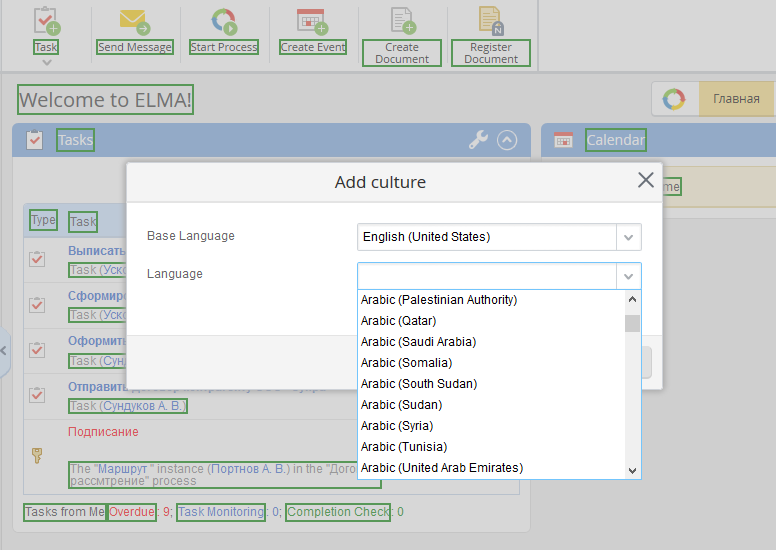Image resolution: width=776 pixels, height=550 pixels.
Task: Select Arabic (Syria) in language list
Action: point(397,426)
